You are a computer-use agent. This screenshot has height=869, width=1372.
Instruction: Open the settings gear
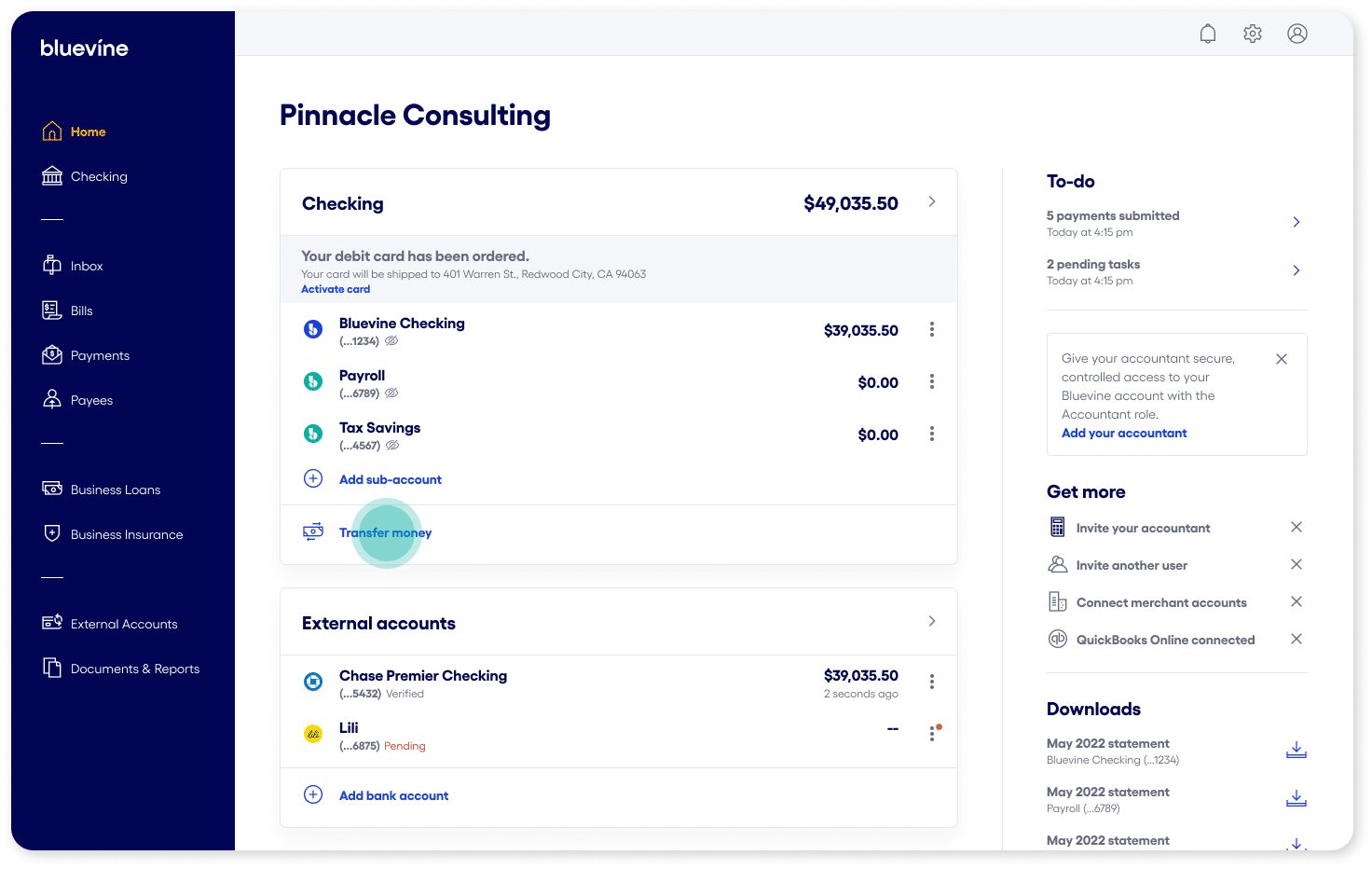click(x=1252, y=33)
